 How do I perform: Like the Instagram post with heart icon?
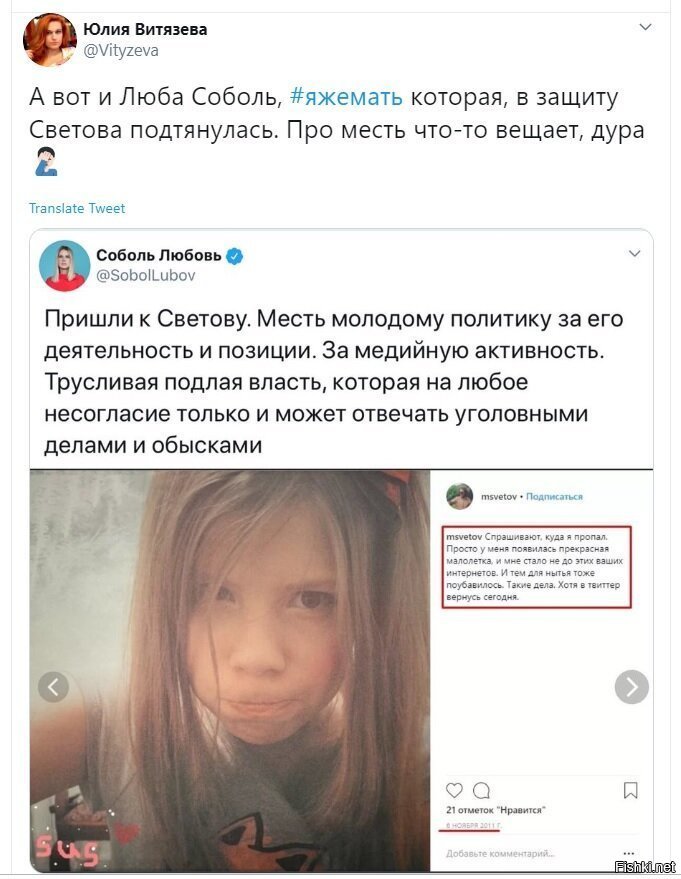(454, 790)
